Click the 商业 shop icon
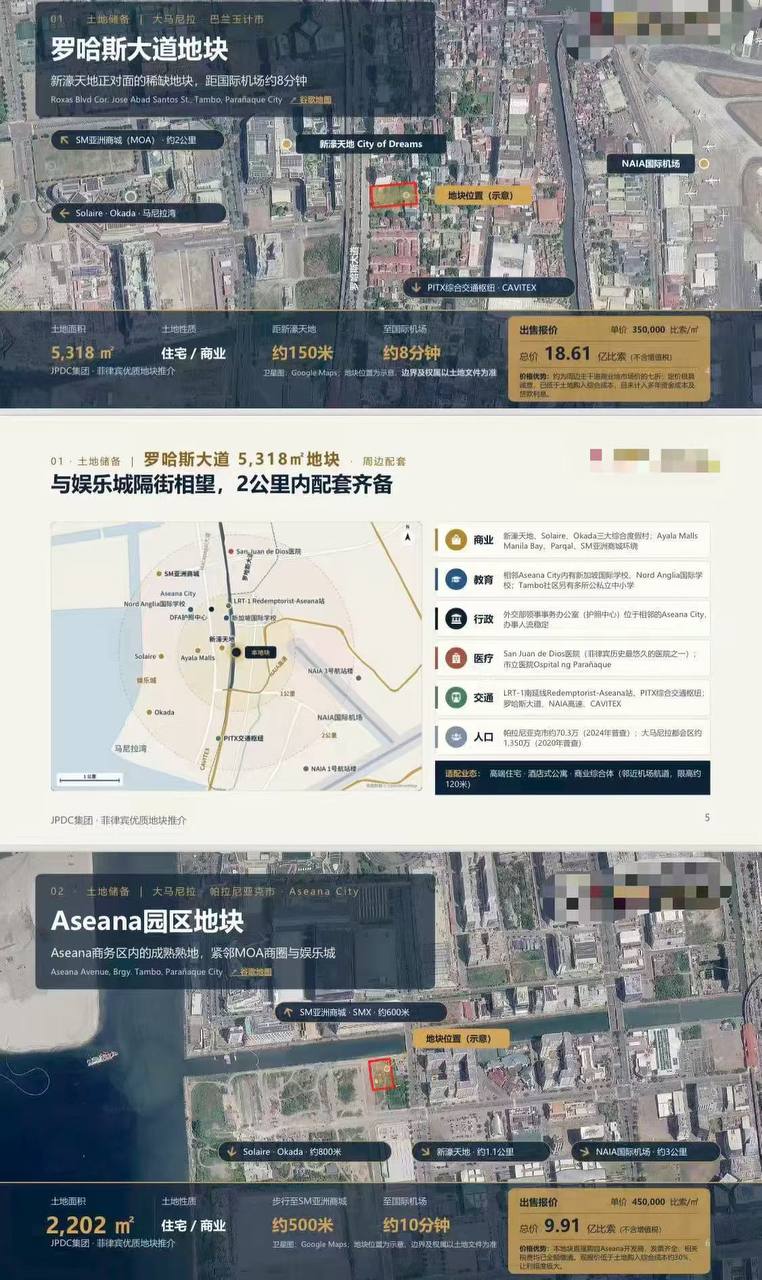This screenshot has height=1280, width=762. coord(455,539)
